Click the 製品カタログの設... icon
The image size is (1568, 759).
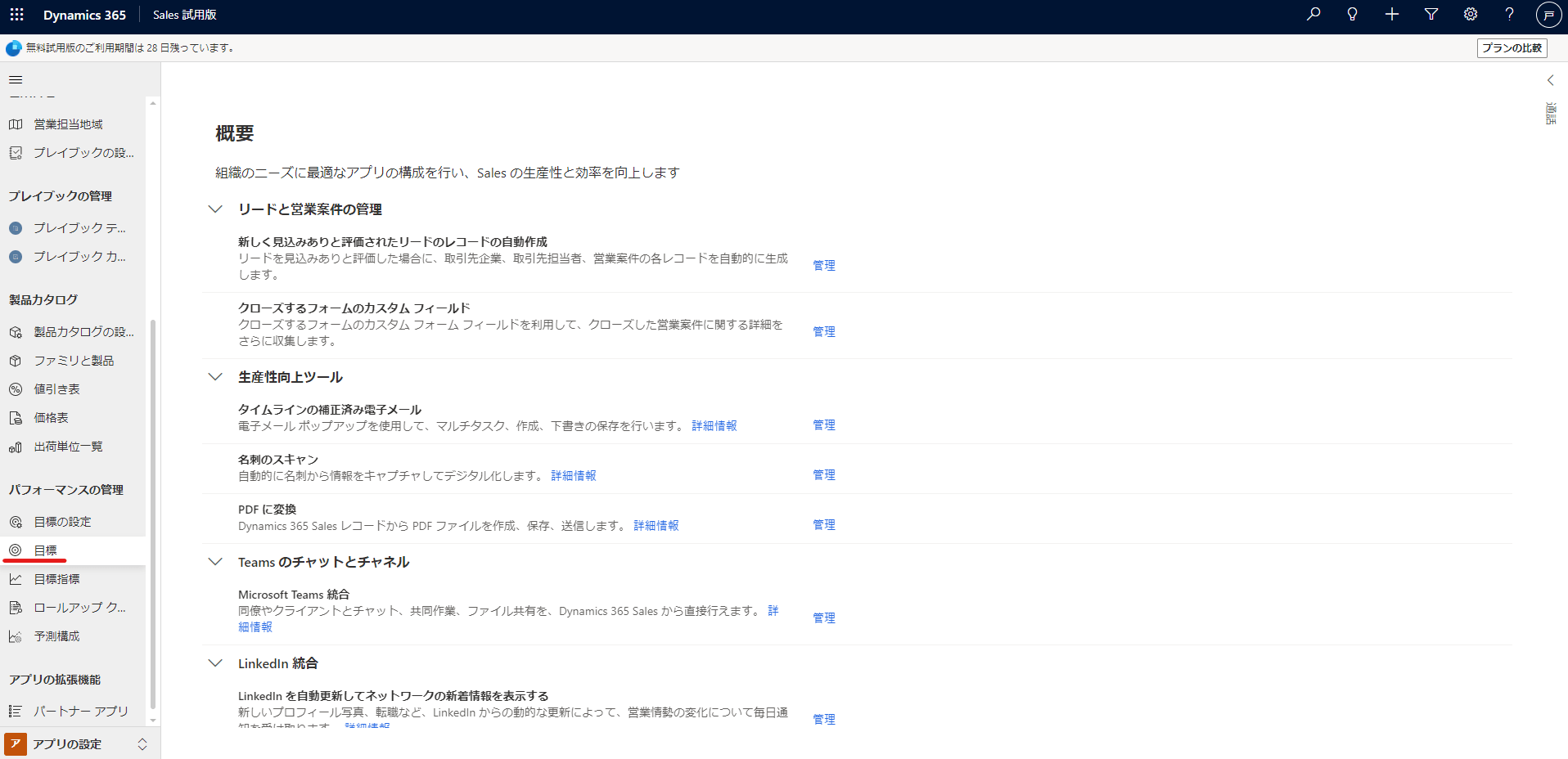(x=16, y=332)
